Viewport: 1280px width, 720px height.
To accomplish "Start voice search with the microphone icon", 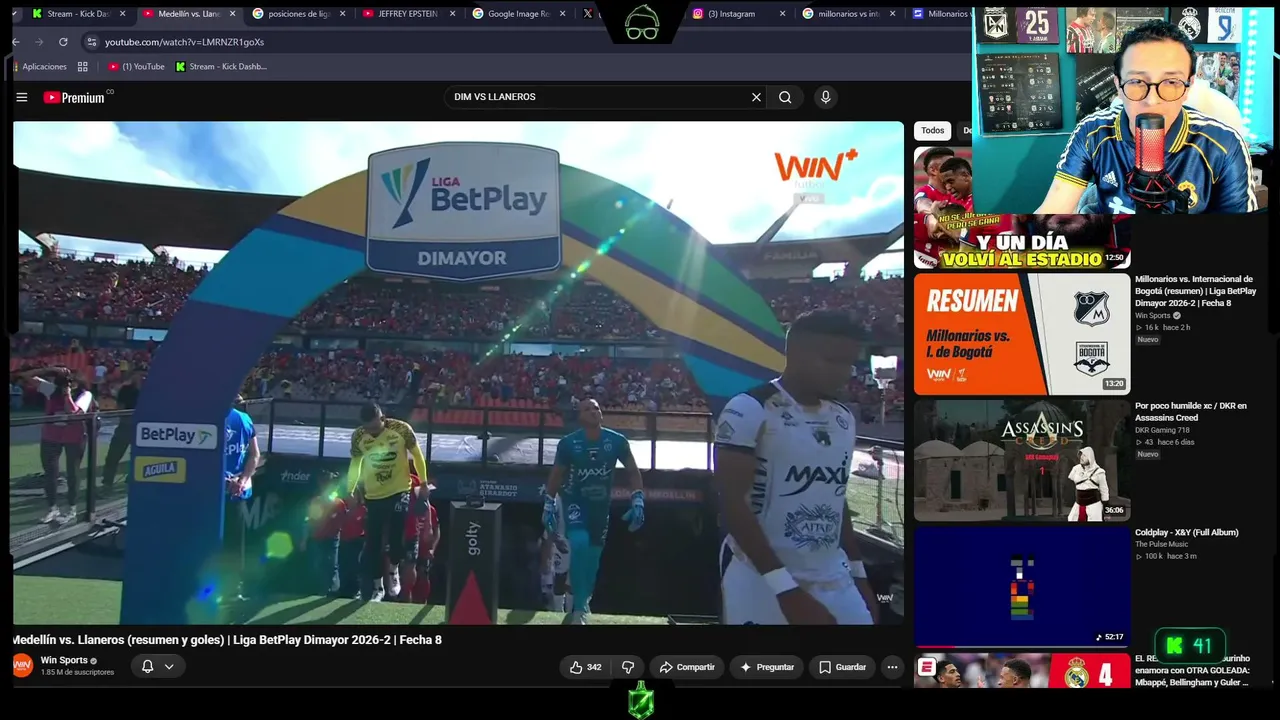I will (825, 97).
